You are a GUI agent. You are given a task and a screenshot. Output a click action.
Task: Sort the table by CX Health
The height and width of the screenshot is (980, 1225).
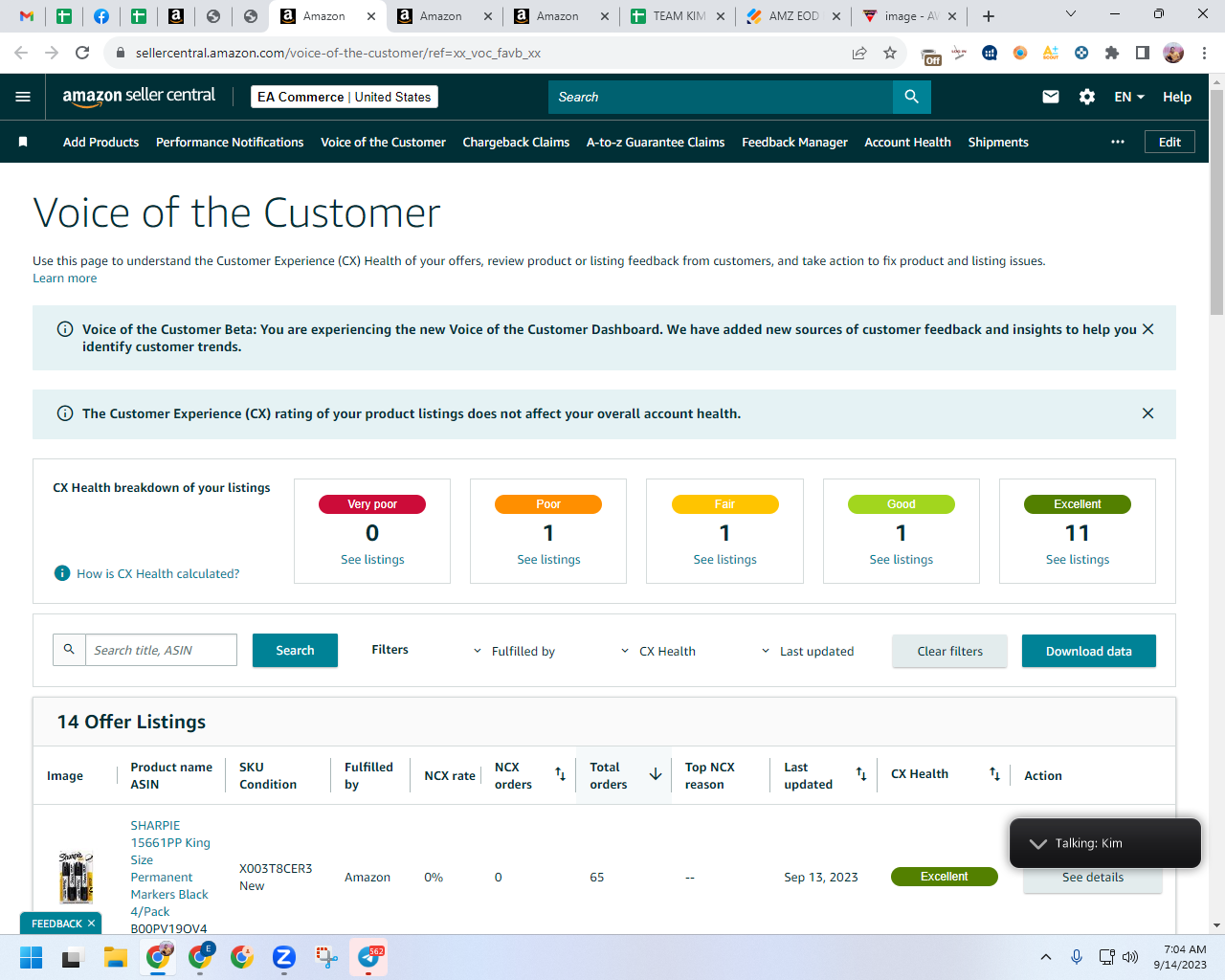pos(995,774)
